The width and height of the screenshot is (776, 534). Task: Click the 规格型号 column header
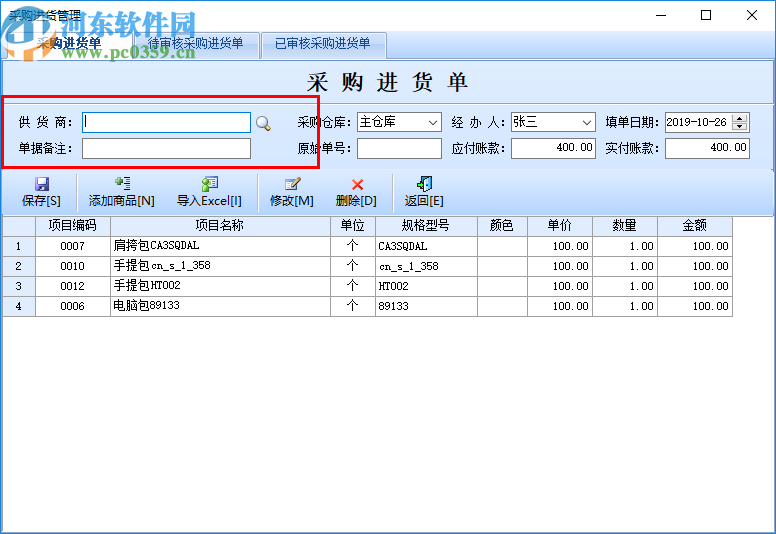tap(426, 226)
